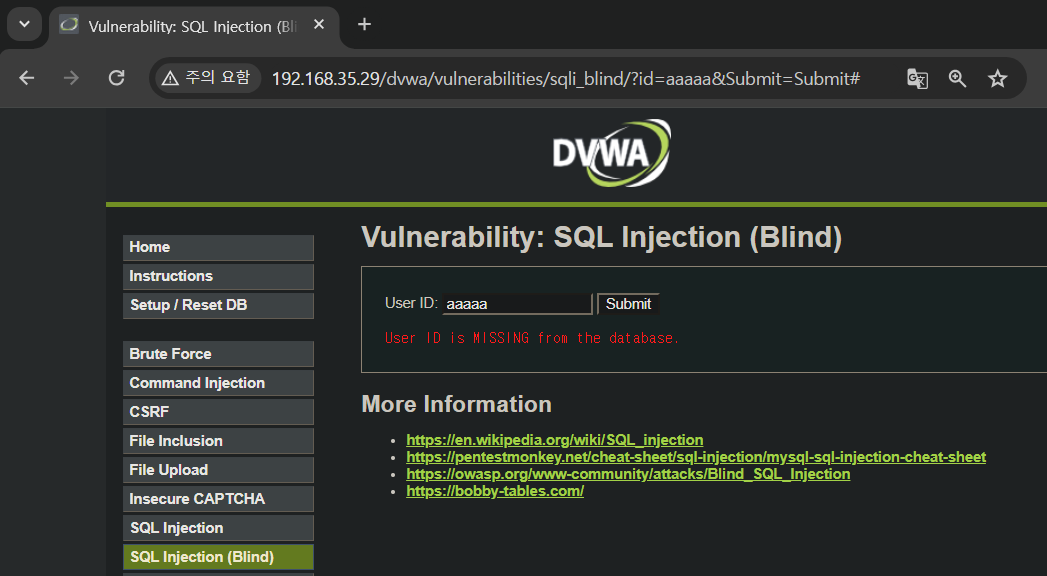Open a new browser tab
Screen dimensions: 1047x576
click(x=364, y=25)
